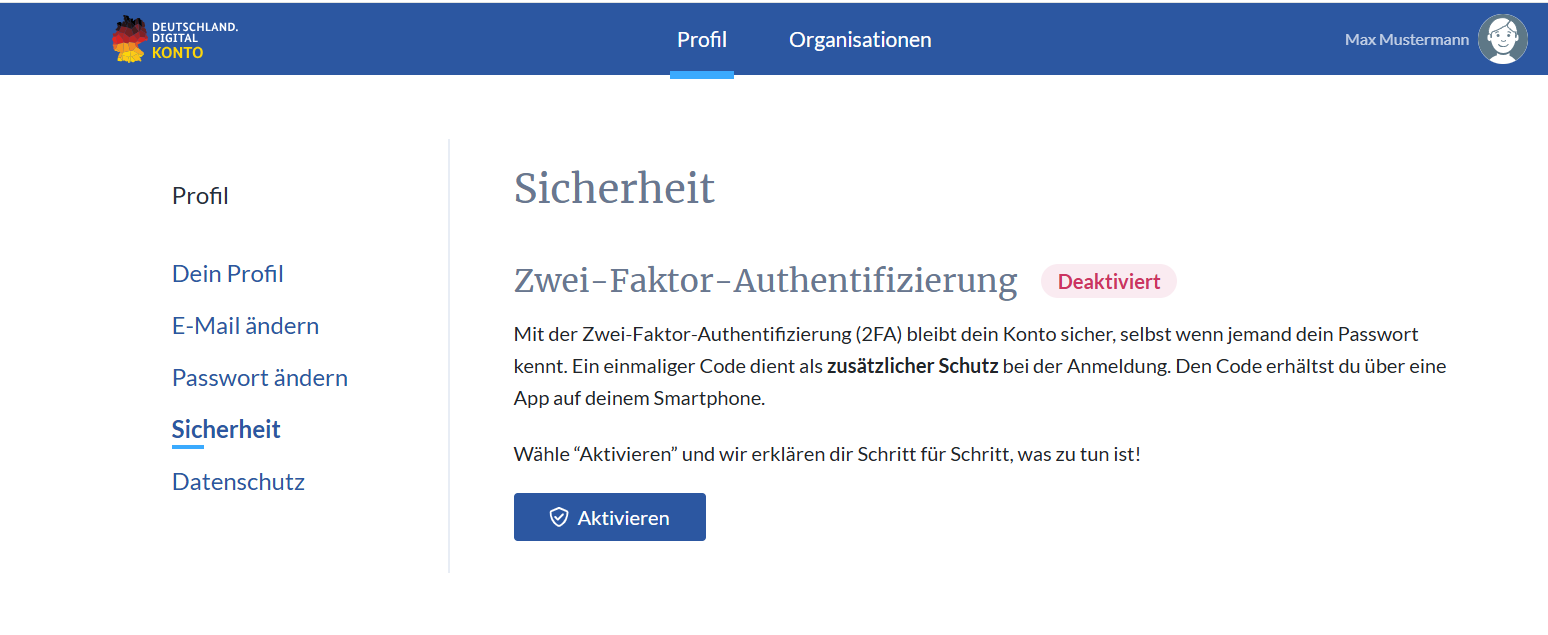The height and width of the screenshot is (635, 1548).
Task: Click the 2FA description paragraph
Action: click(x=980, y=366)
